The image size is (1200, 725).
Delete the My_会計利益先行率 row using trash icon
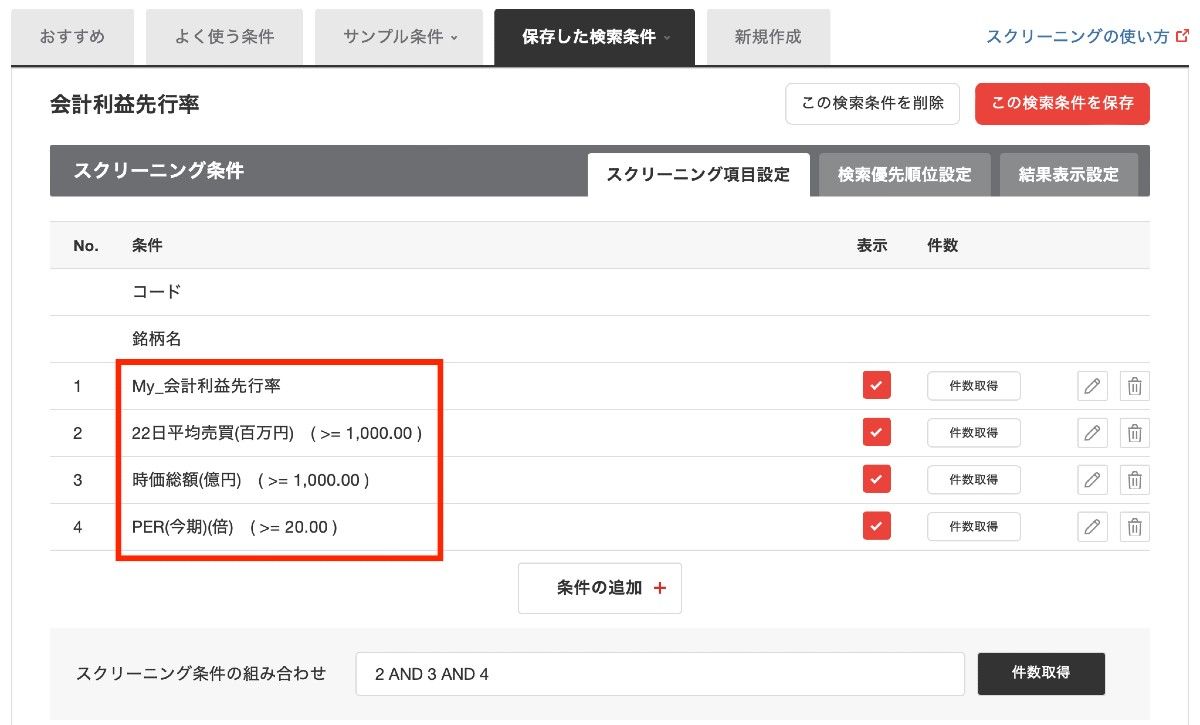click(1134, 386)
